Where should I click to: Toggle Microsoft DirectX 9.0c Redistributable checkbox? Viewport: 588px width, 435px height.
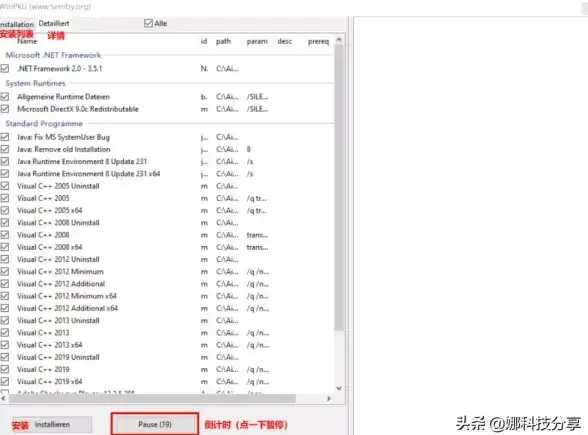[5, 109]
